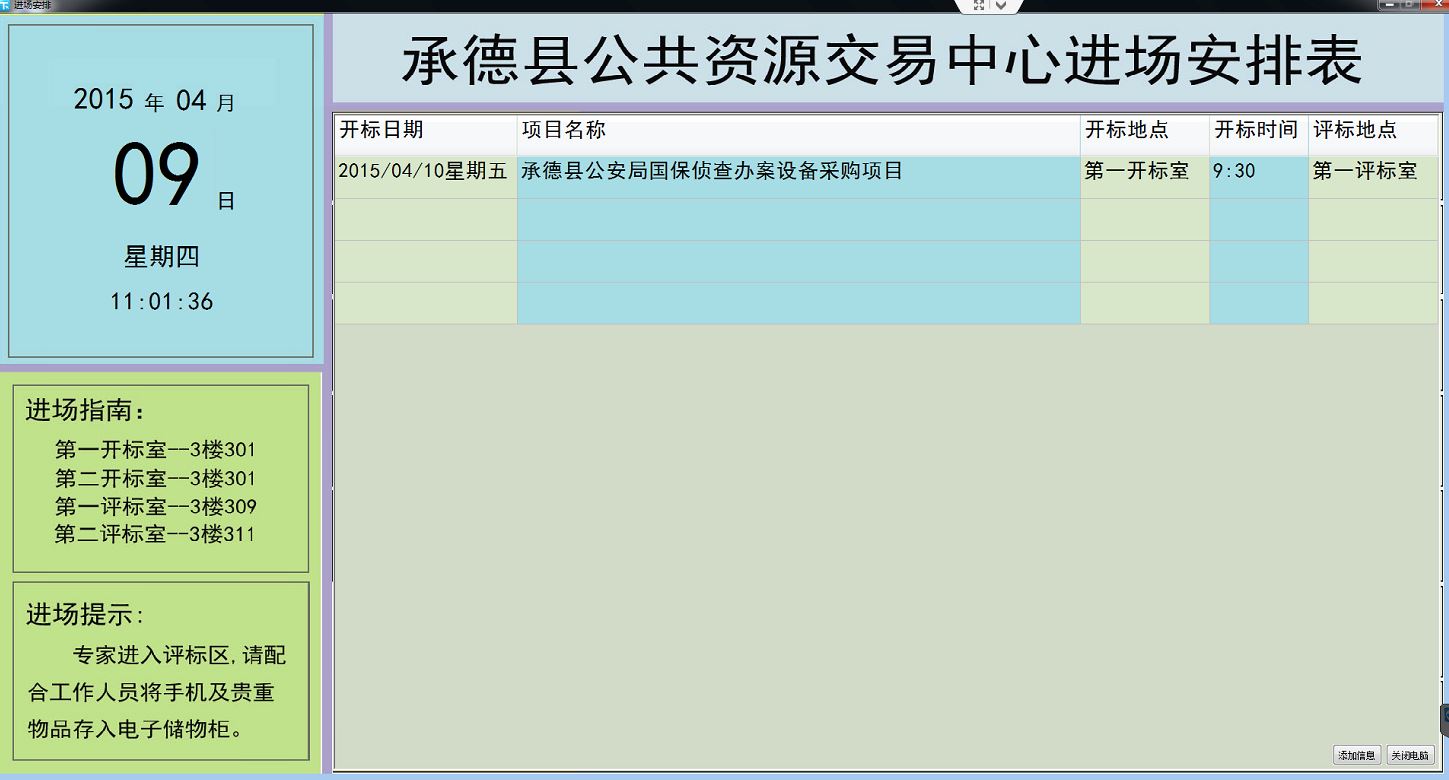Minimize the 进场安排 window

[x=1389, y=5]
